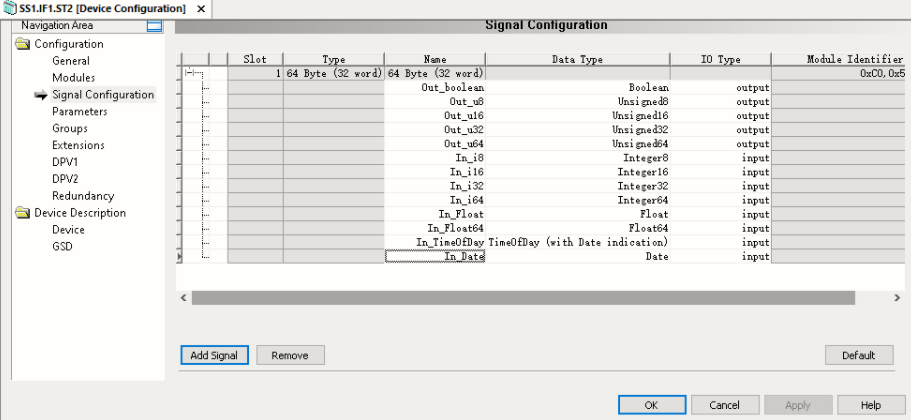Select the In_i8 signal name cell

pos(435,158)
